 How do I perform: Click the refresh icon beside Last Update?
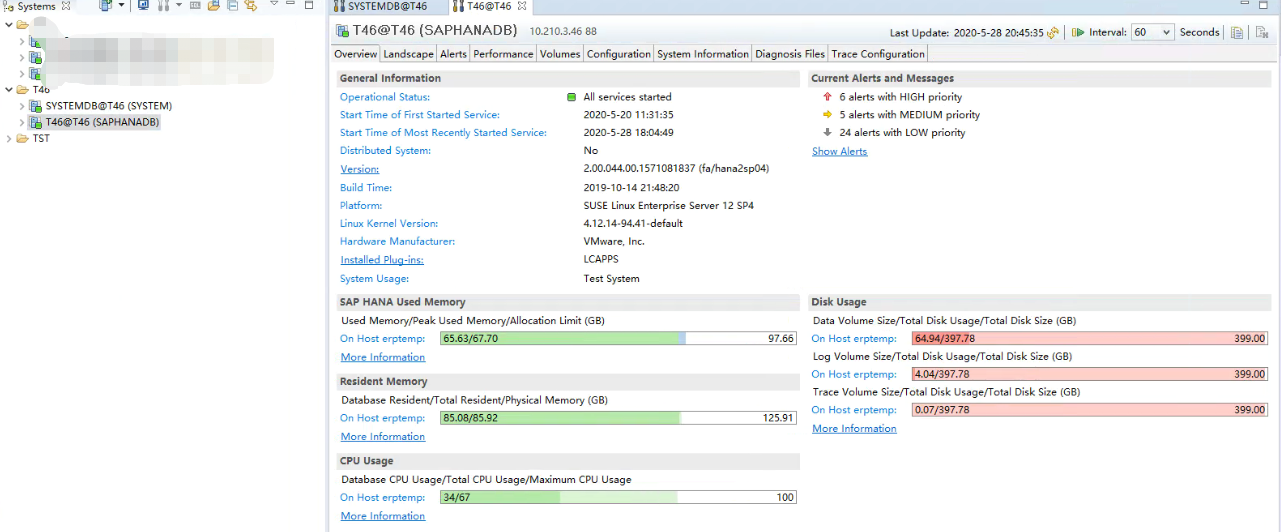pyautogui.click(x=1053, y=32)
